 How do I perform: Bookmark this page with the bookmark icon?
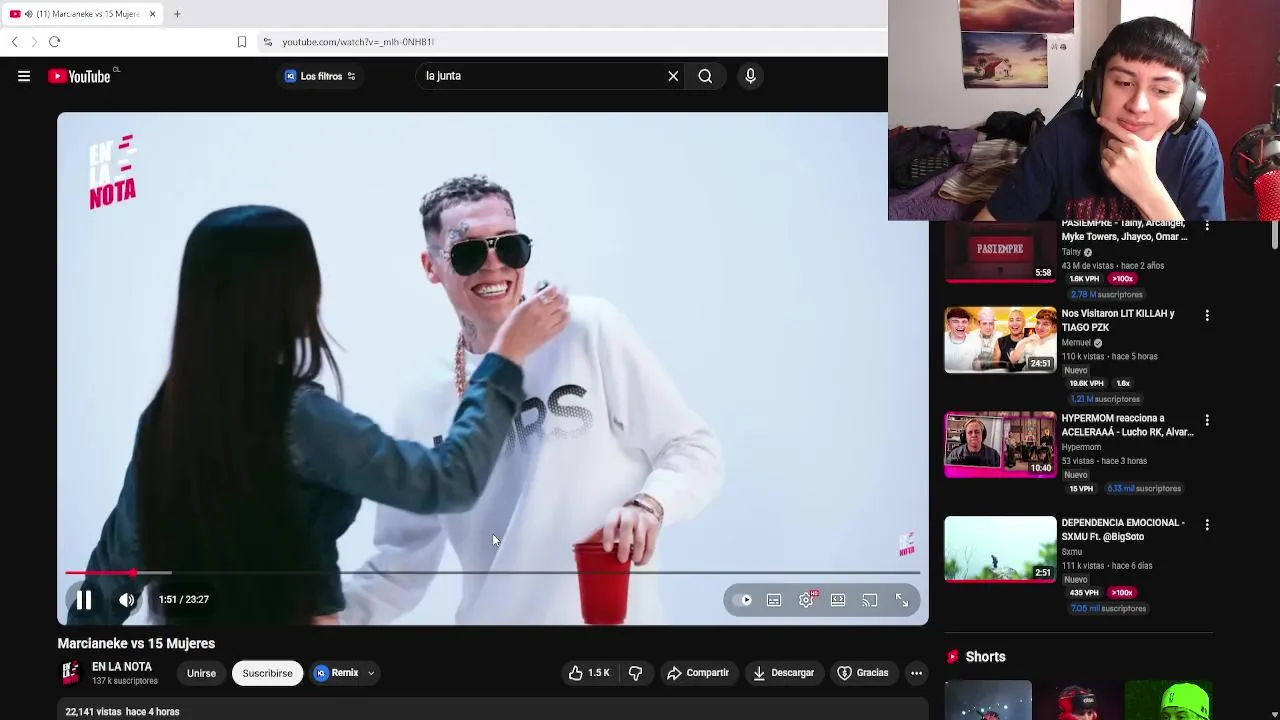pyautogui.click(x=241, y=42)
